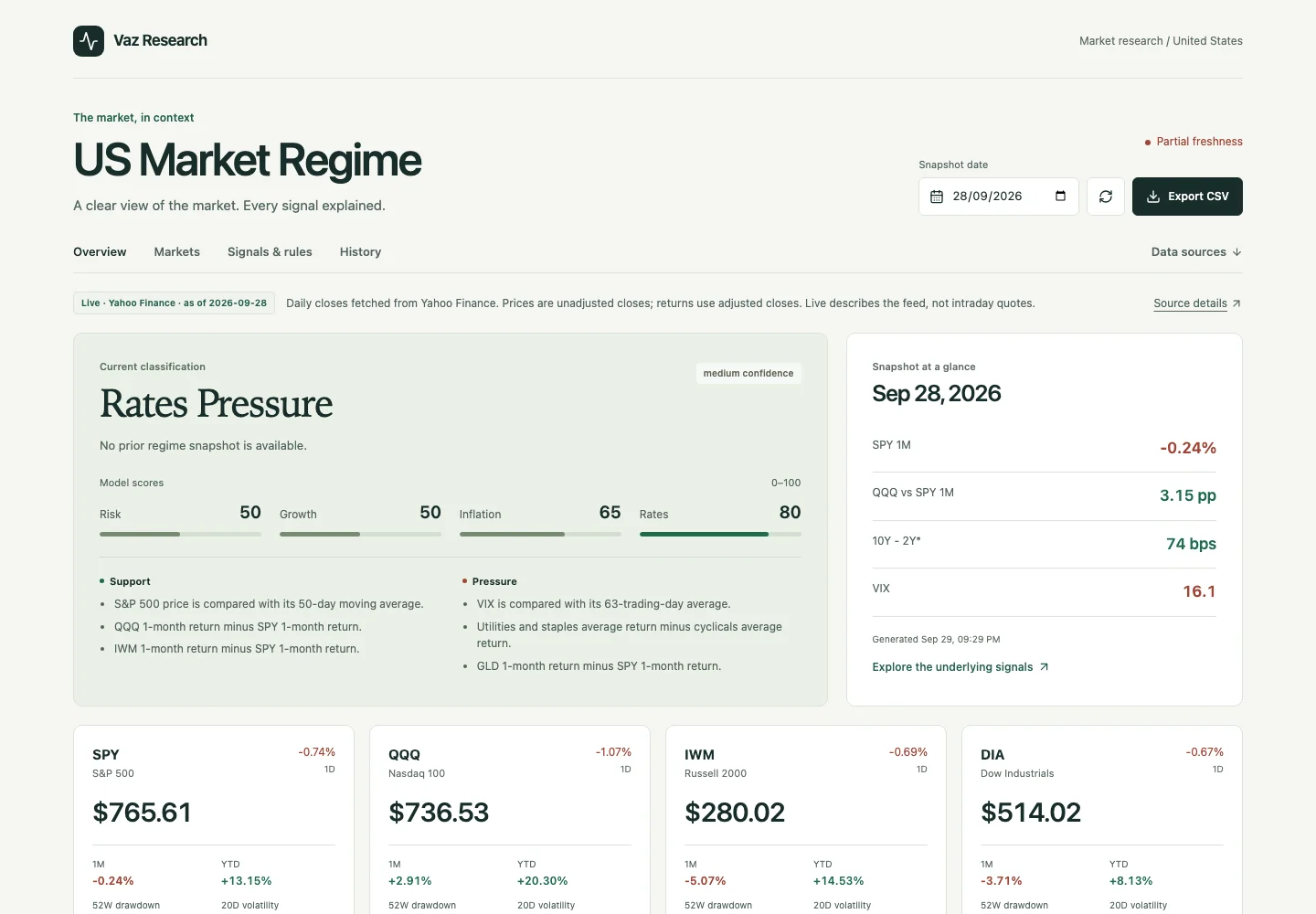
Task: Click the IWM 1M value -5.07%
Action: (x=706, y=881)
